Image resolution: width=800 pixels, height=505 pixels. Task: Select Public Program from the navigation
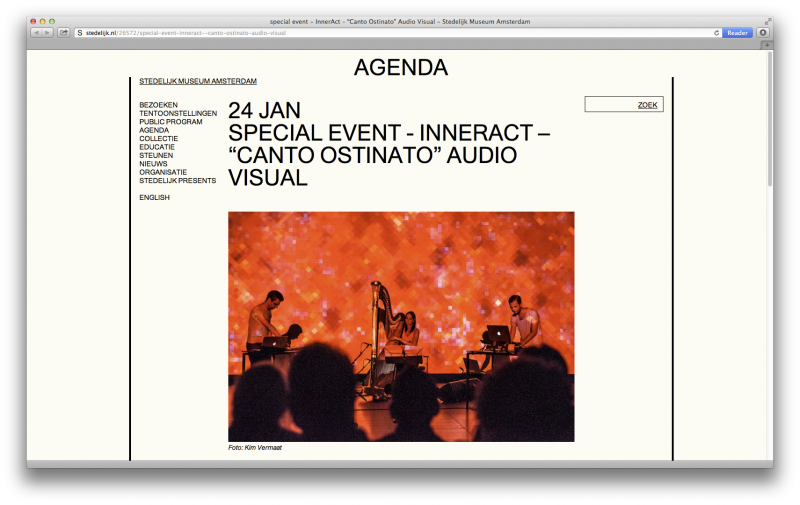tap(170, 122)
